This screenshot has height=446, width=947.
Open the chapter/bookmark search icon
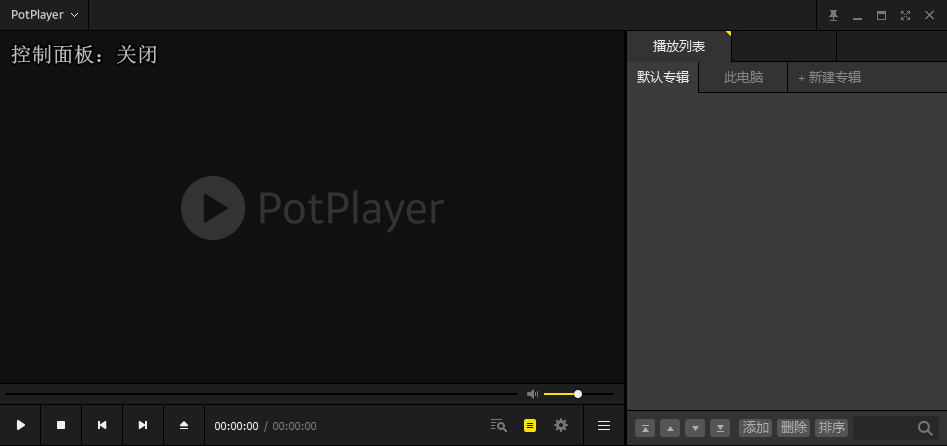tap(498, 425)
